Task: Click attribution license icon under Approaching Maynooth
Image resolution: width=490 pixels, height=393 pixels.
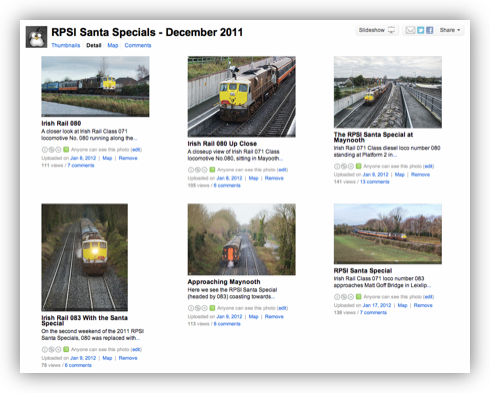Action: tap(191, 308)
